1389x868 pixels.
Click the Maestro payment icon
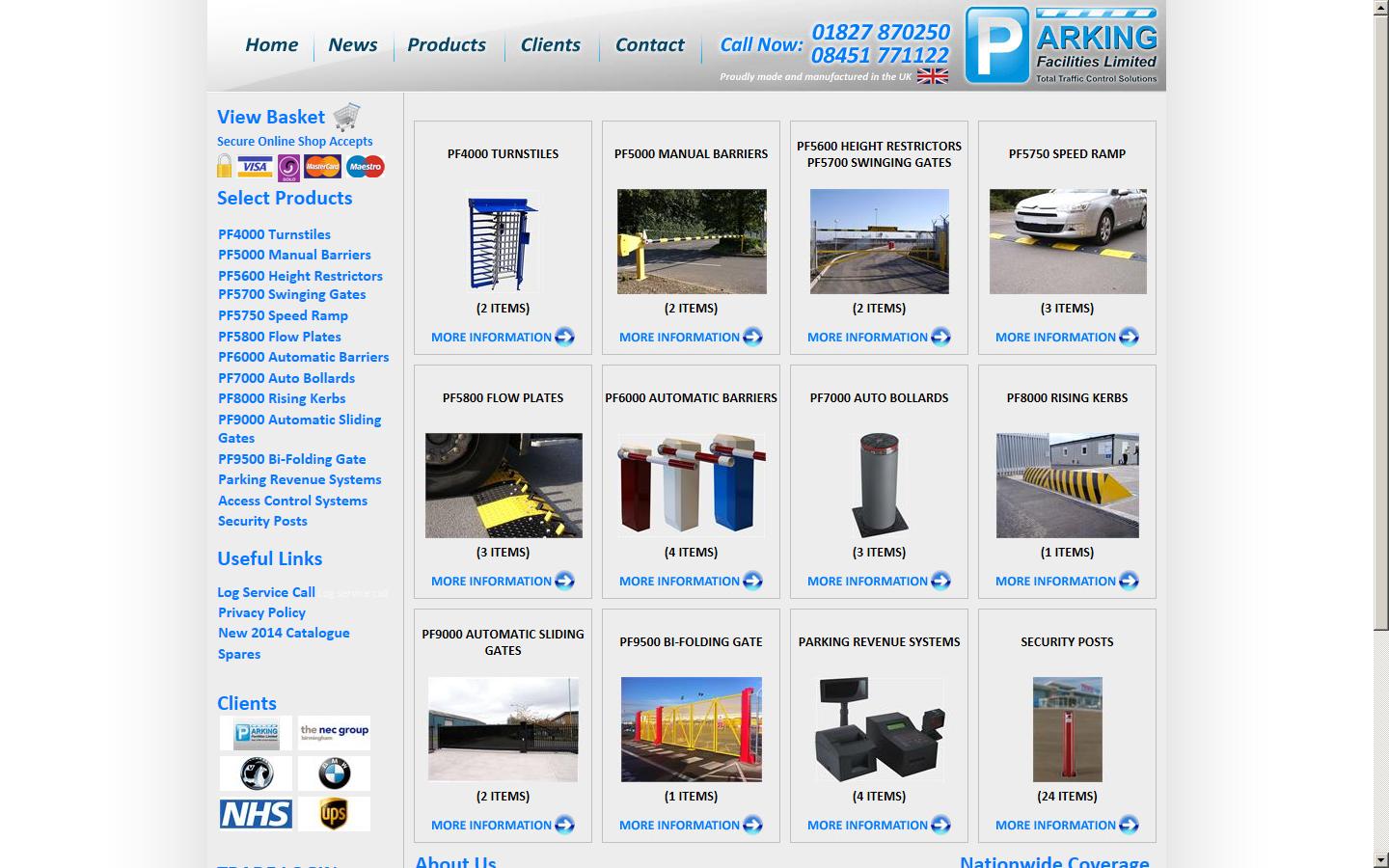[366, 167]
